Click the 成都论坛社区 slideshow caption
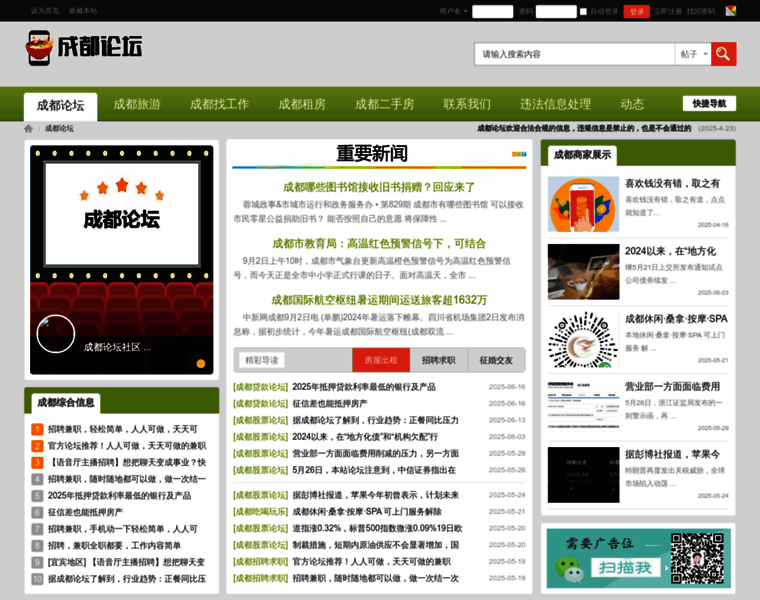Screen dimensions: 760x600 click(117, 347)
